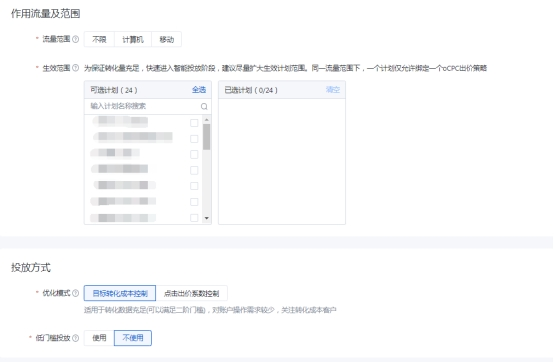Check the second plan's checkbox
Viewport: 554px width, 362px height.
point(194,139)
